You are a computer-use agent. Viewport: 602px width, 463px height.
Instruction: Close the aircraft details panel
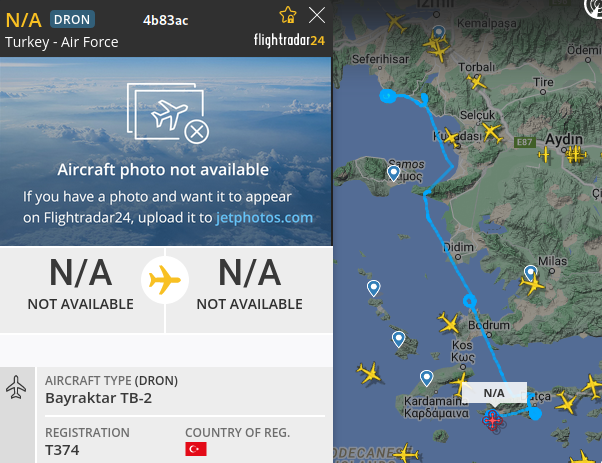[x=317, y=15]
